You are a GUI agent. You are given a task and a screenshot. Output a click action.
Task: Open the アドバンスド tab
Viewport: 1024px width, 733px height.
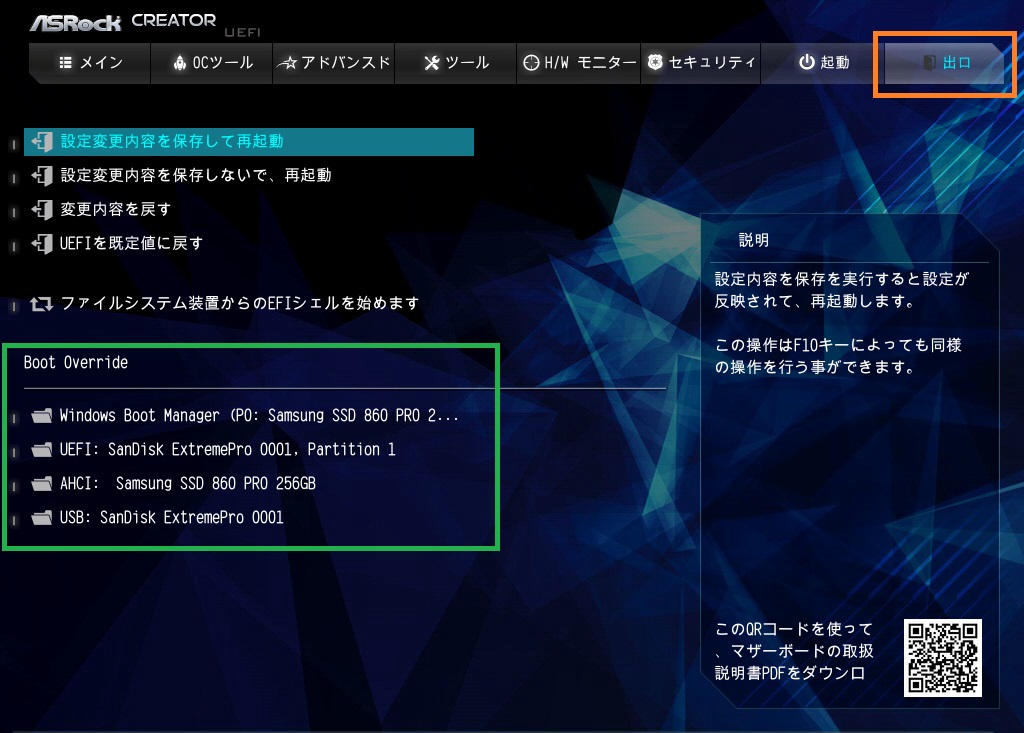click(x=334, y=63)
